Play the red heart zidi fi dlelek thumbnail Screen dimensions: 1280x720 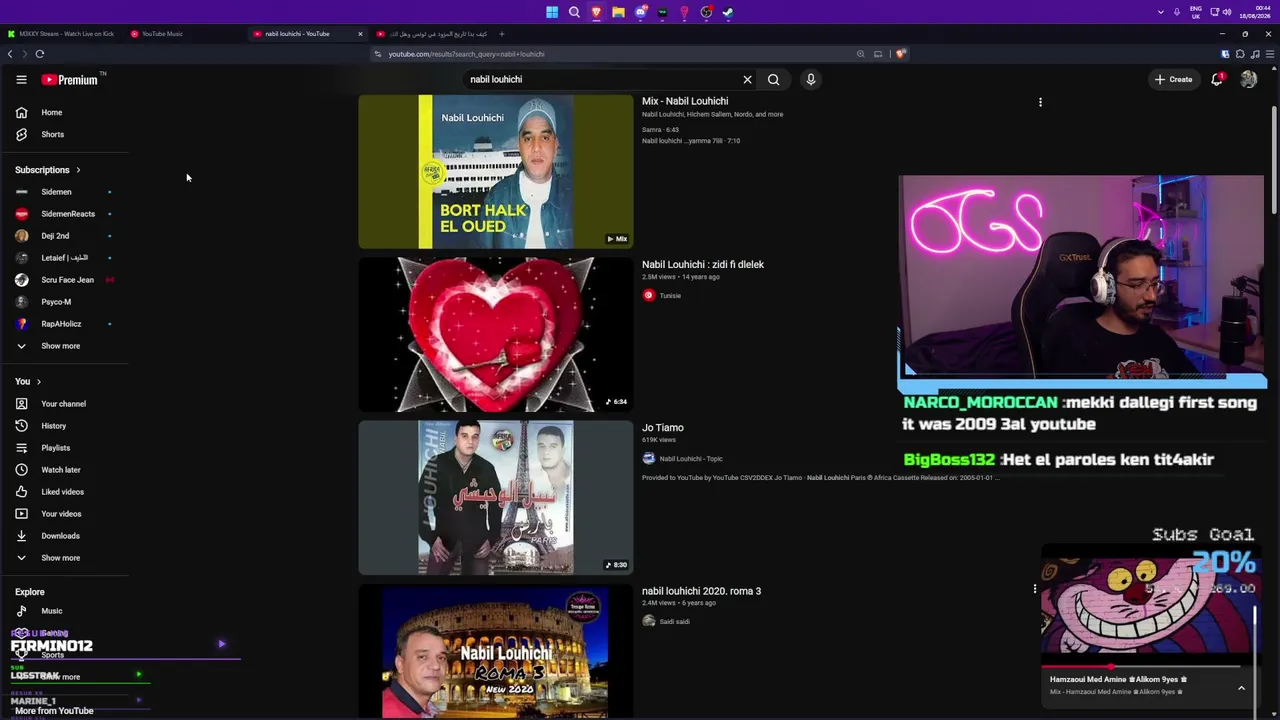coord(496,335)
